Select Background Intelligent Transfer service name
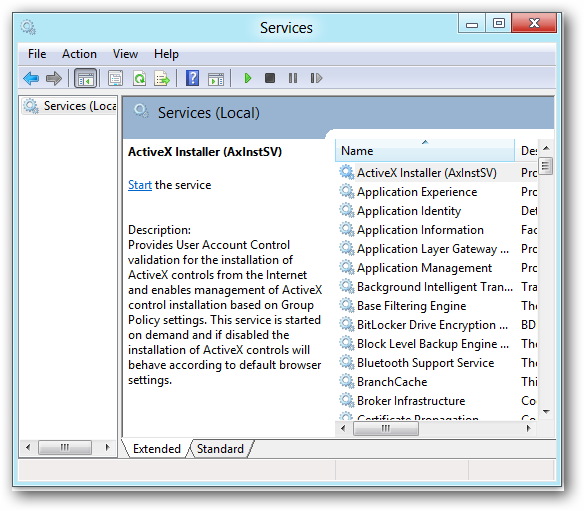586x511 pixels. pos(435,287)
